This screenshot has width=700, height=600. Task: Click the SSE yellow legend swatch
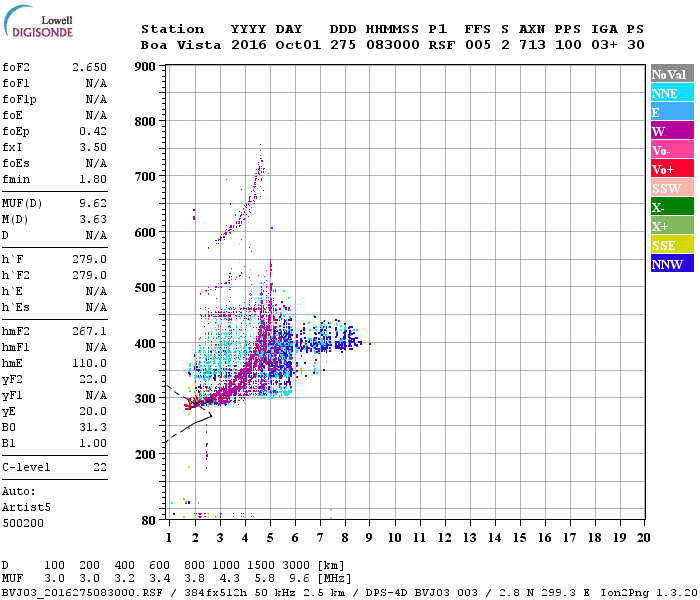(x=672, y=245)
